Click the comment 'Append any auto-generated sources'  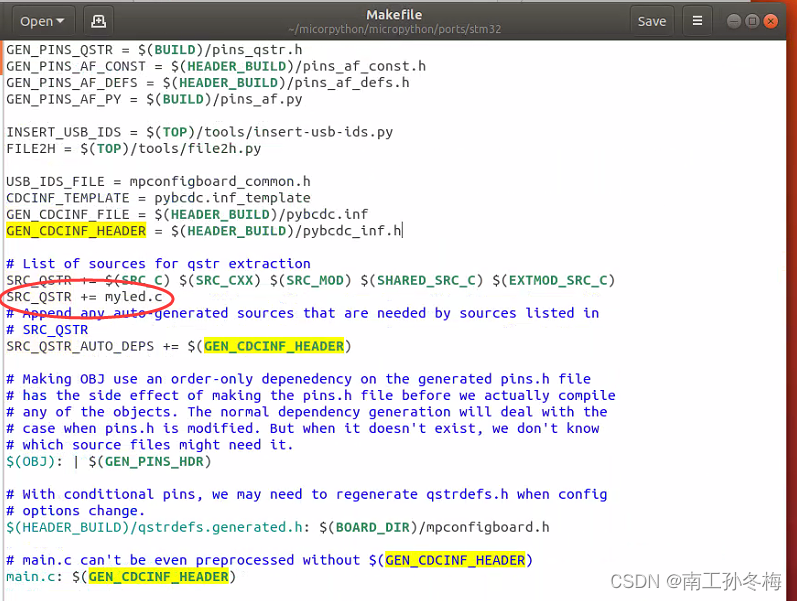pyautogui.click(x=302, y=313)
